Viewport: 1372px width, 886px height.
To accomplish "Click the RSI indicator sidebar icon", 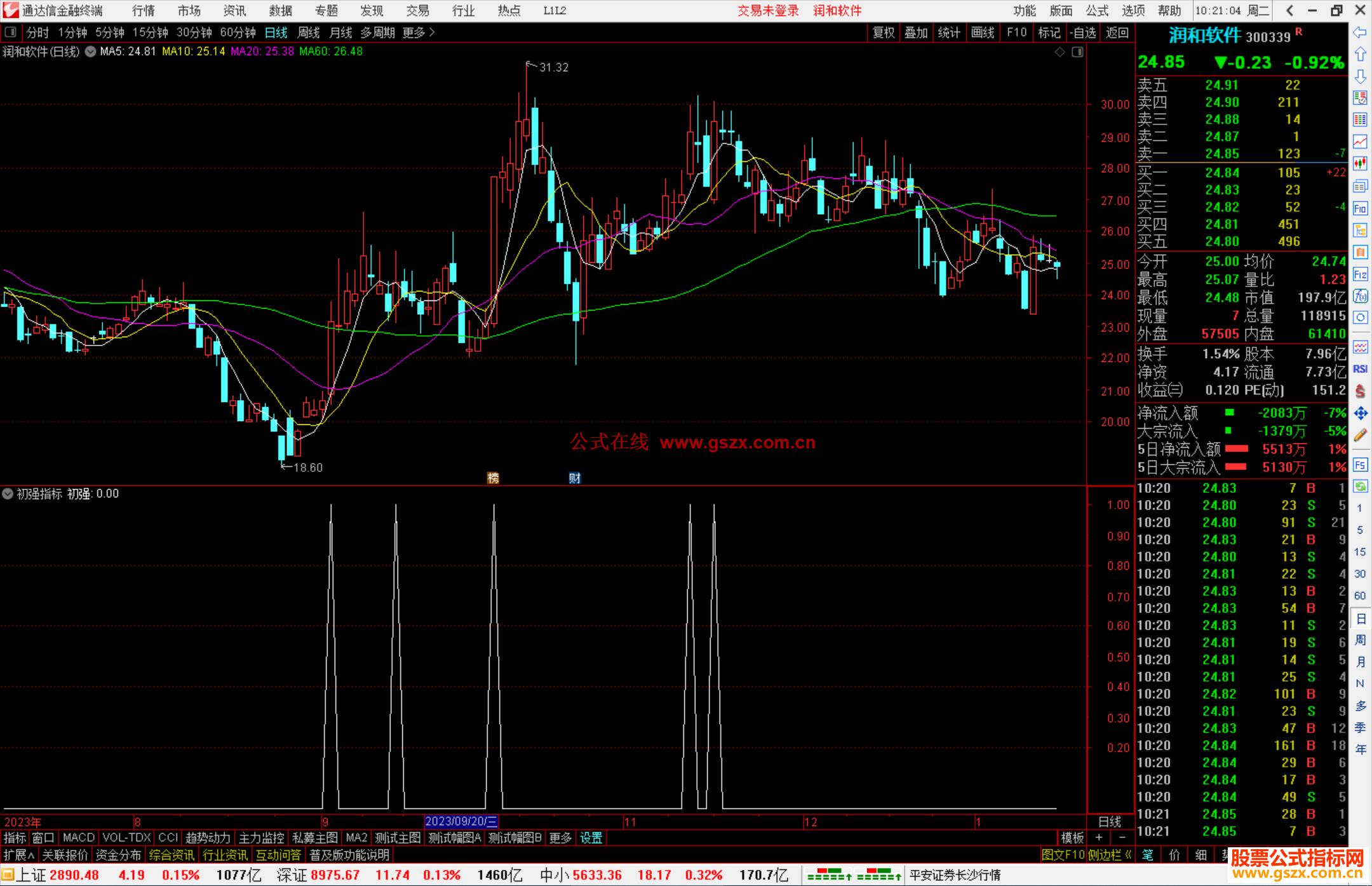I will tap(1360, 369).
